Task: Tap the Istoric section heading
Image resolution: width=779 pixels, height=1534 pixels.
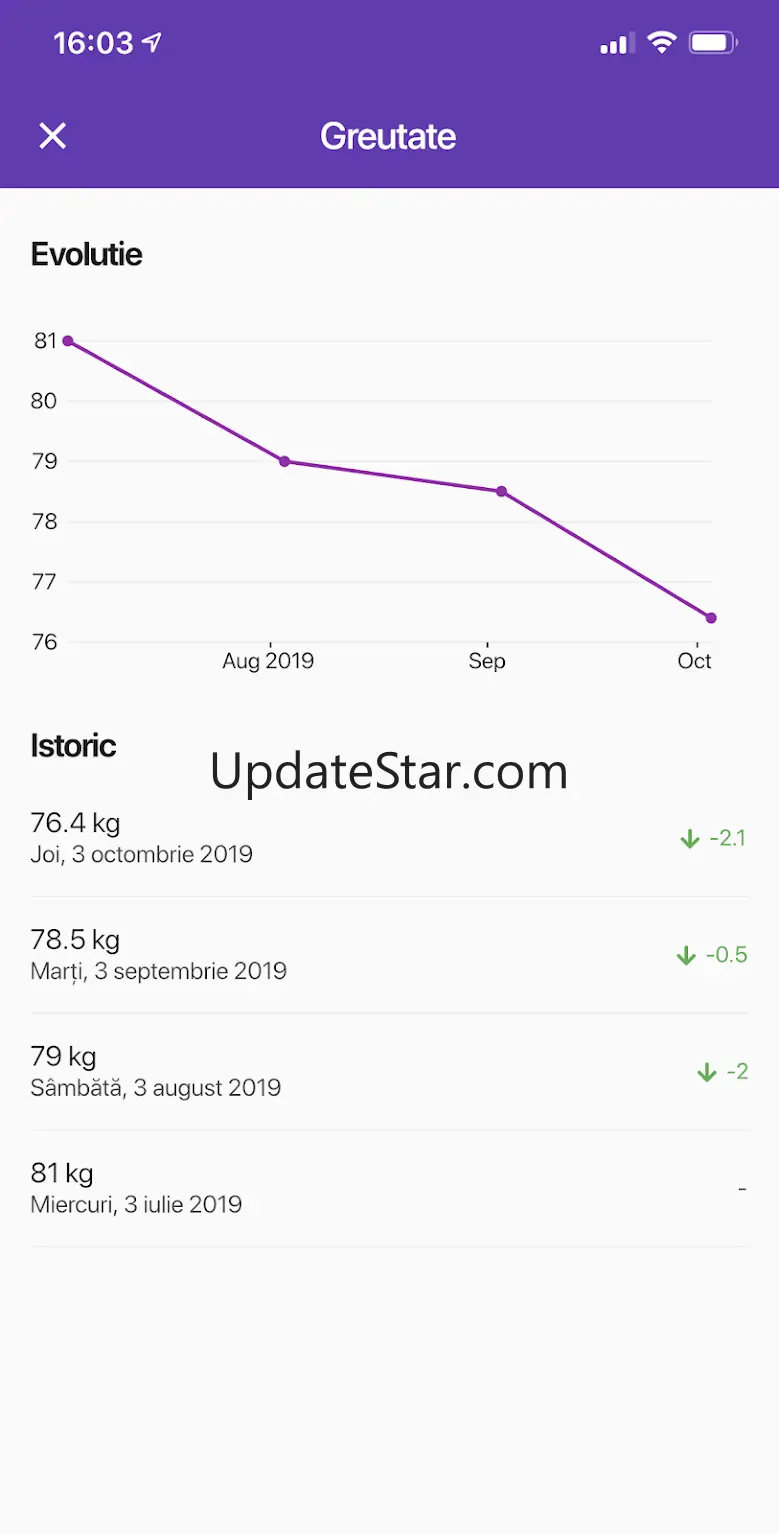Action: click(x=73, y=746)
